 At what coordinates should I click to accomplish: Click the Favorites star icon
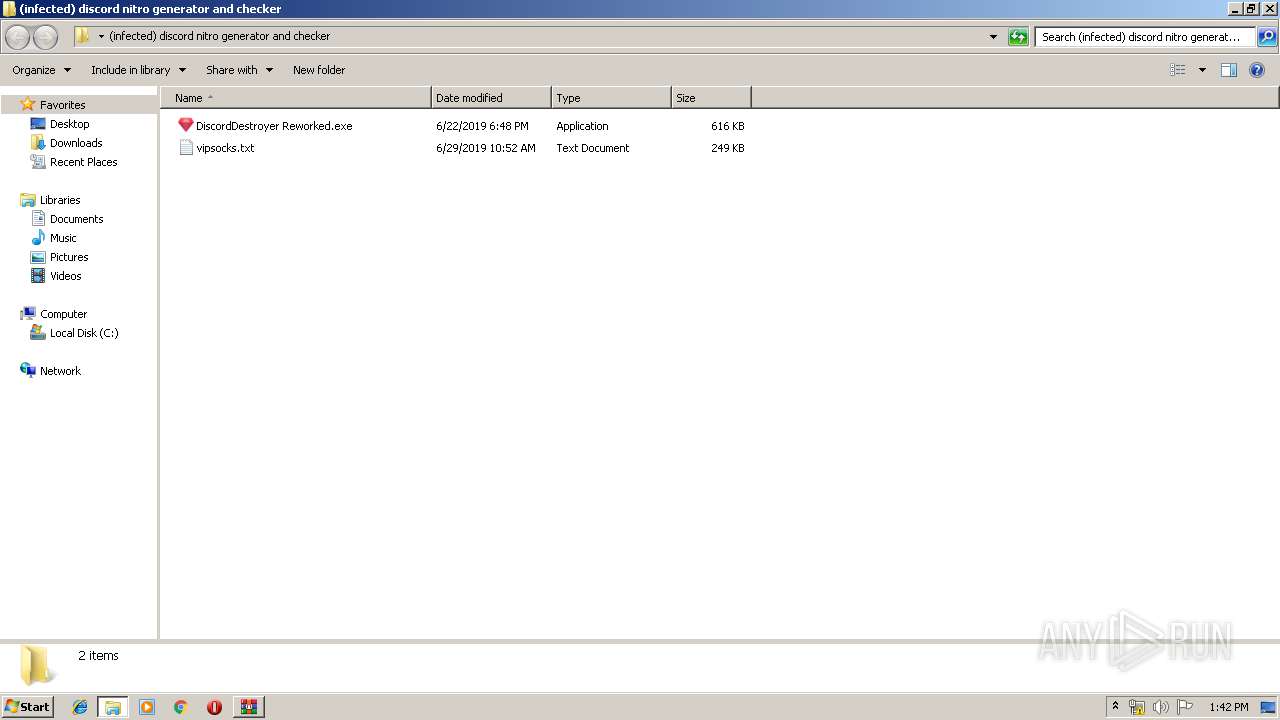tap(28, 104)
